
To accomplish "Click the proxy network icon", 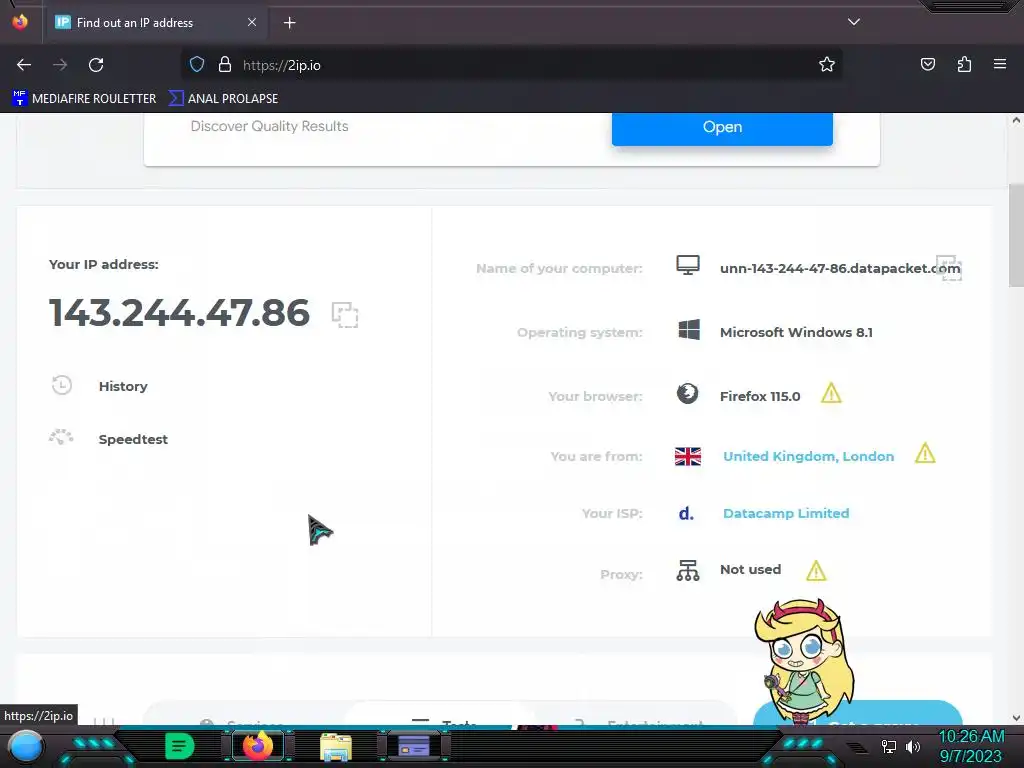I will pos(688,571).
